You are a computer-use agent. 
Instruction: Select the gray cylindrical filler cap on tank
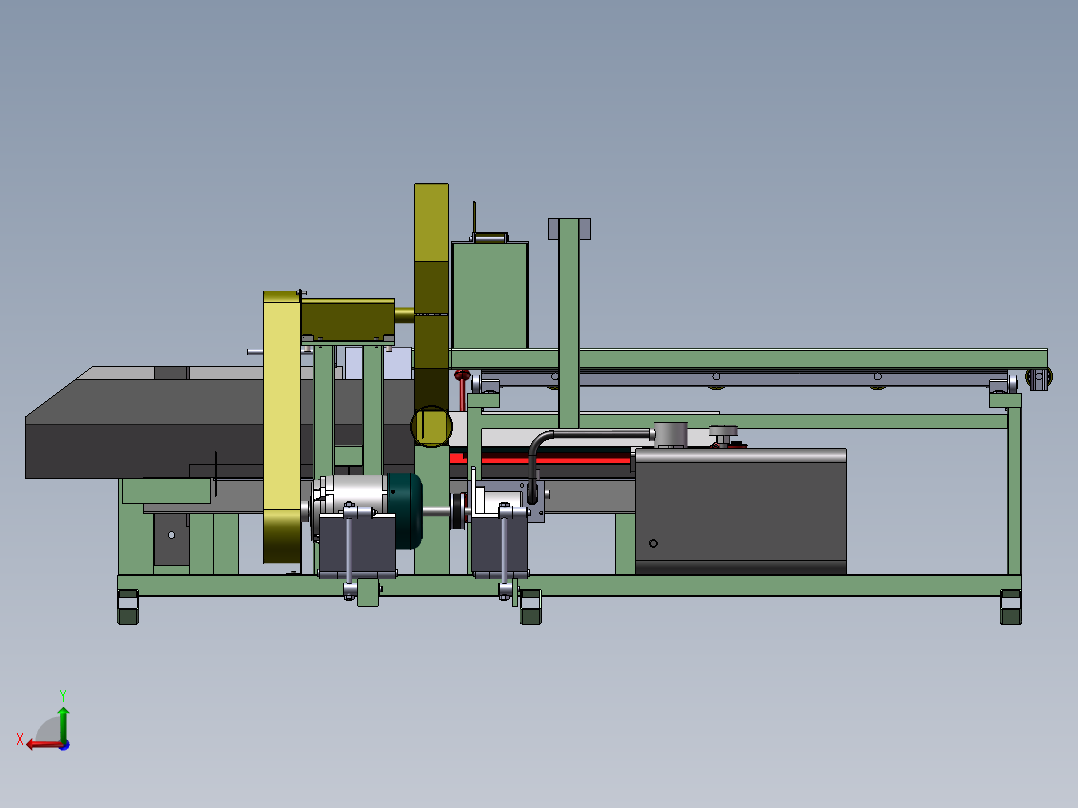(x=670, y=435)
